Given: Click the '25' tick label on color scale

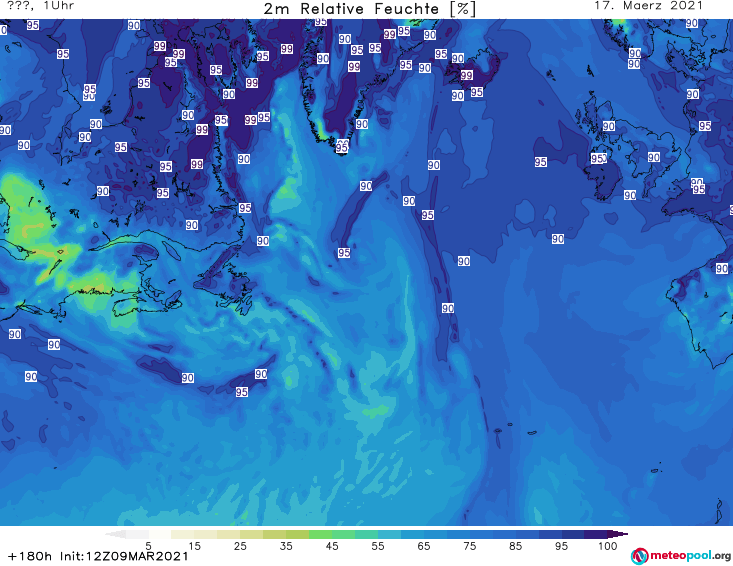Looking at the screenshot, I should [x=240, y=545].
